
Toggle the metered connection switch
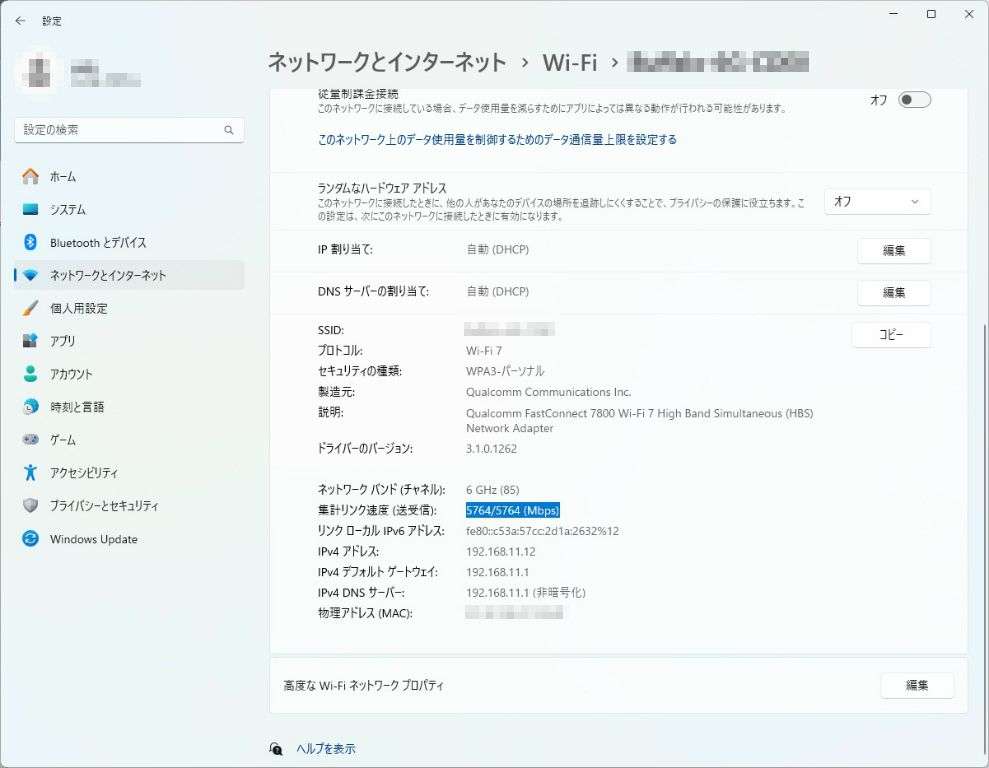(914, 100)
